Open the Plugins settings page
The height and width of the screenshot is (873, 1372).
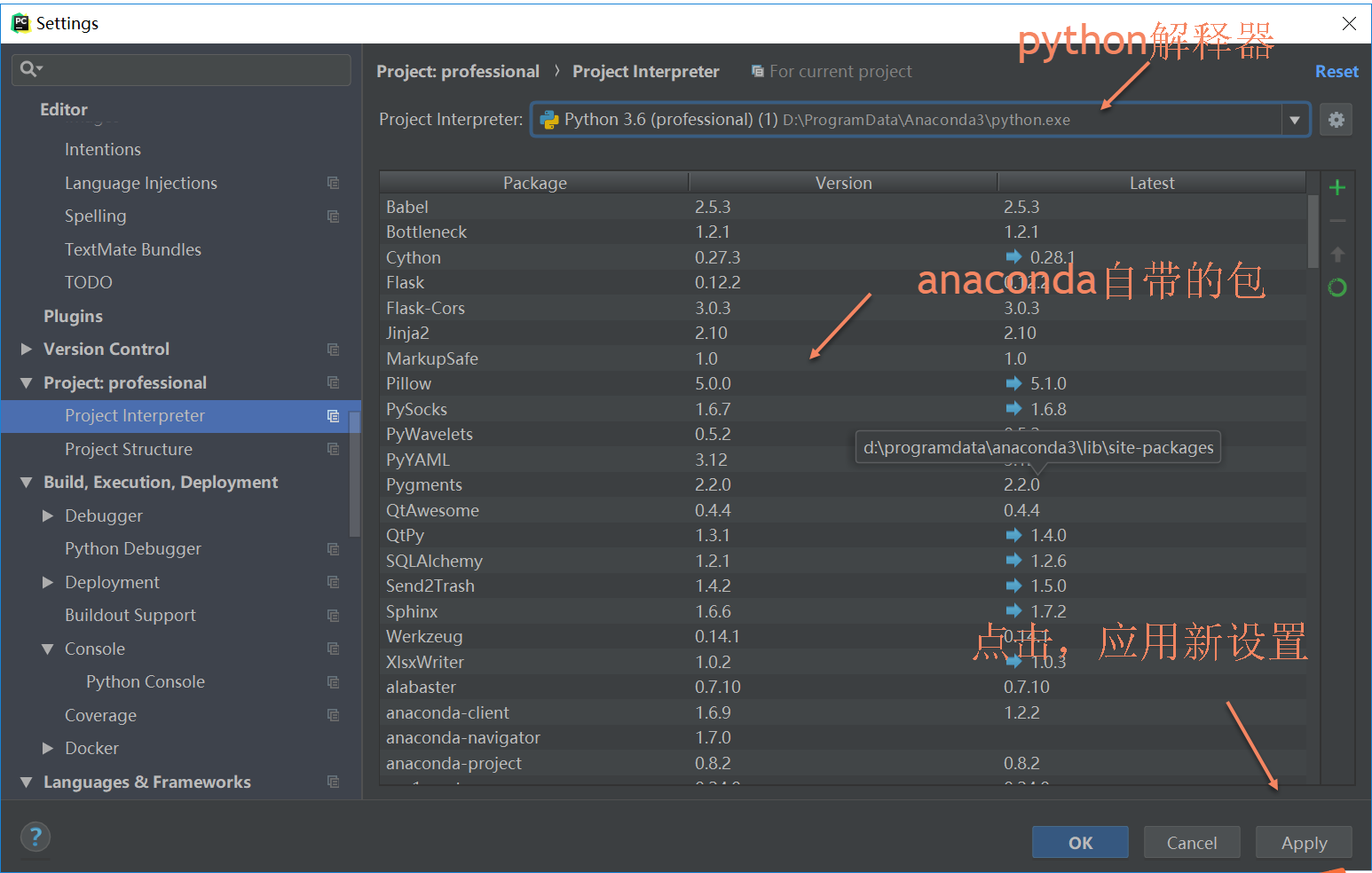point(73,316)
